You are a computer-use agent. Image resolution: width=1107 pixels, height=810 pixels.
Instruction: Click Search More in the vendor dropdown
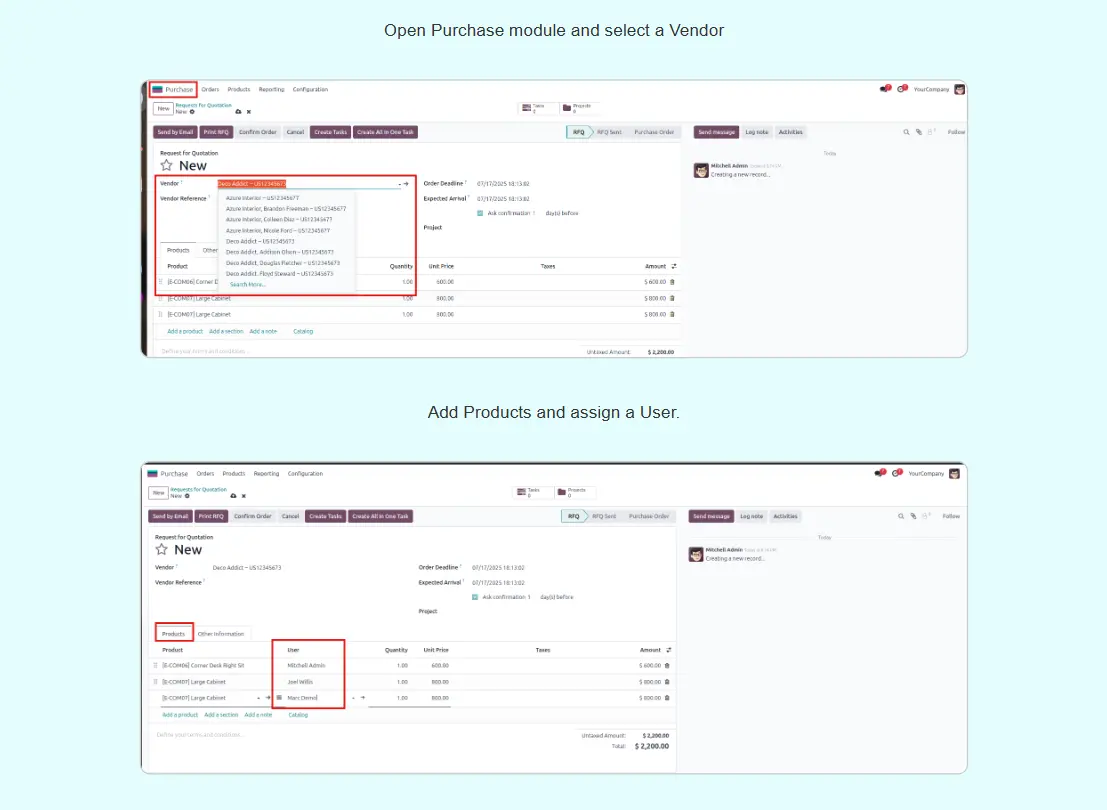248,284
